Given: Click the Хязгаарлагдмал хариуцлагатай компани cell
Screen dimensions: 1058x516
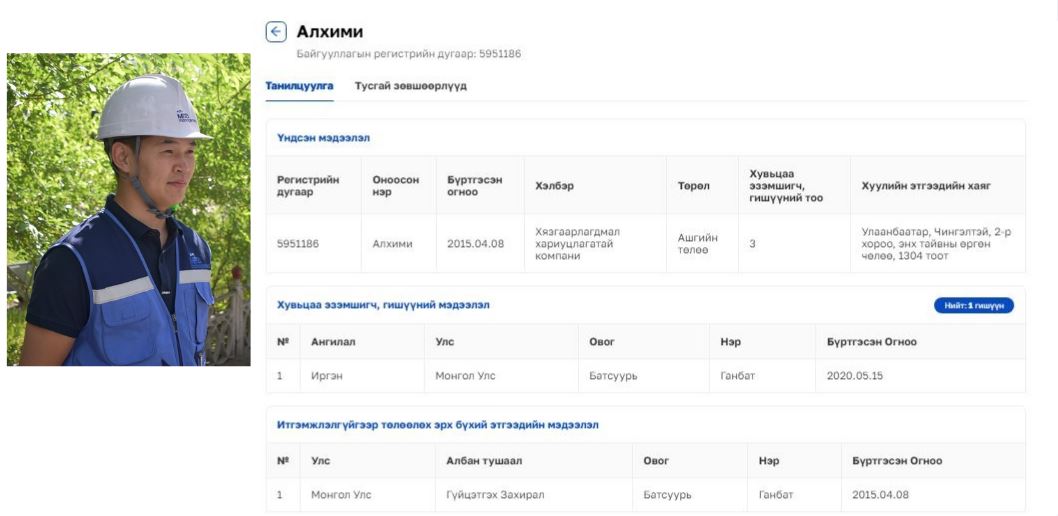Looking at the screenshot, I should (577, 244).
